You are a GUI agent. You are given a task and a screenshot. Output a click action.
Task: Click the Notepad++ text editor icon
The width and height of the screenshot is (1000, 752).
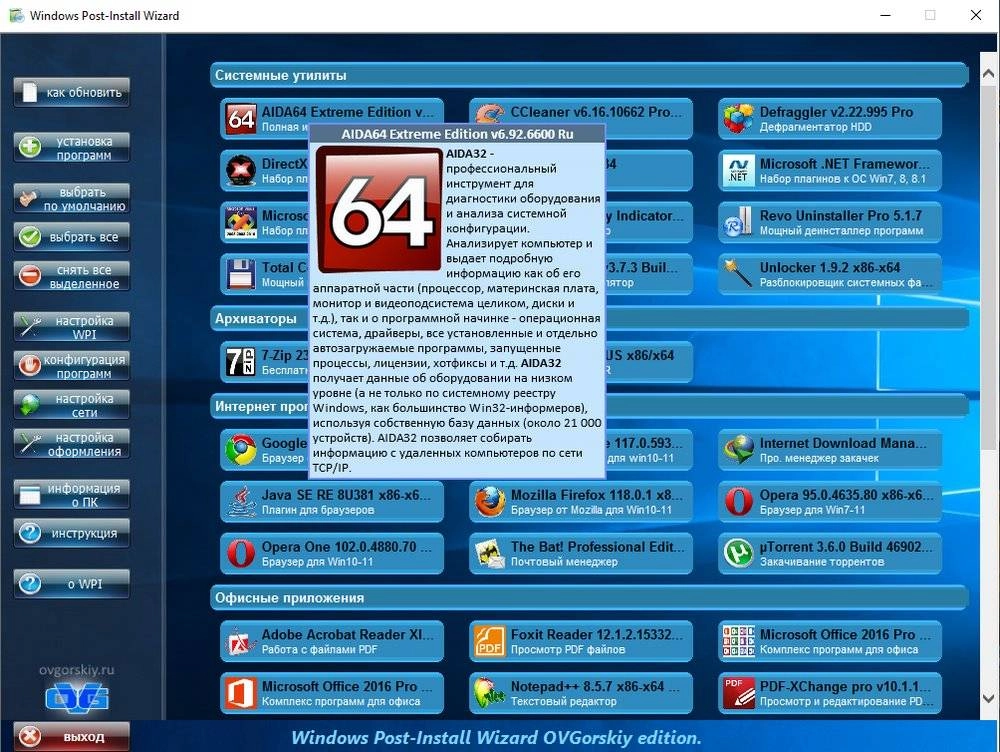pyautogui.click(x=489, y=693)
